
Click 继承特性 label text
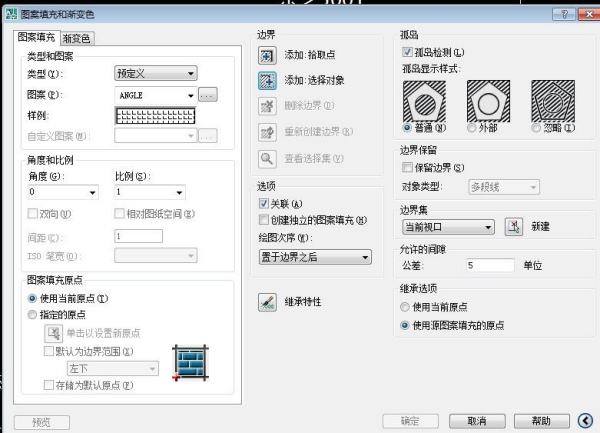tap(303, 302)
